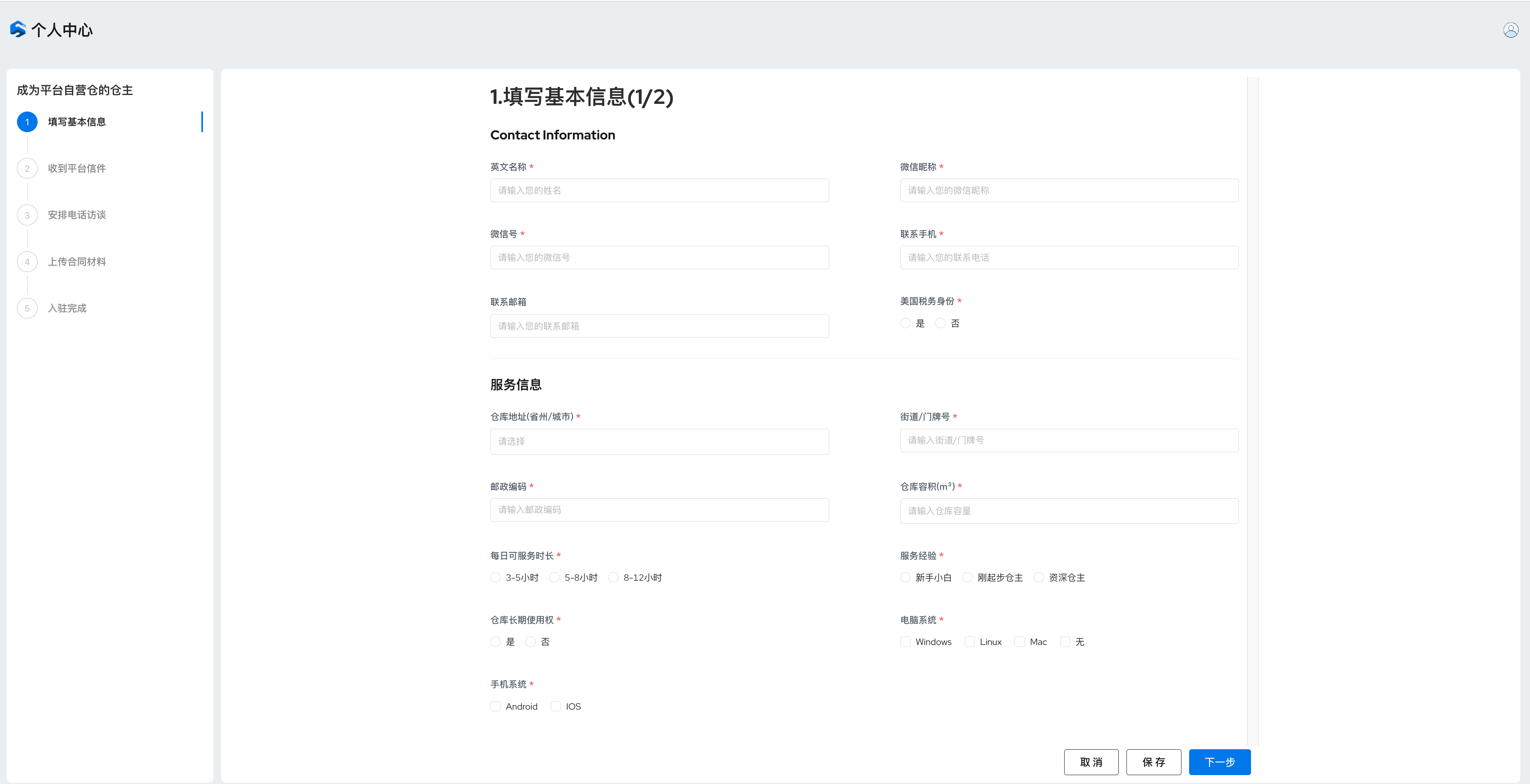This screenshot has height=784, width=1530.
Task: Select 收到平台信件 step in sidebar
Action: (76, 169)
